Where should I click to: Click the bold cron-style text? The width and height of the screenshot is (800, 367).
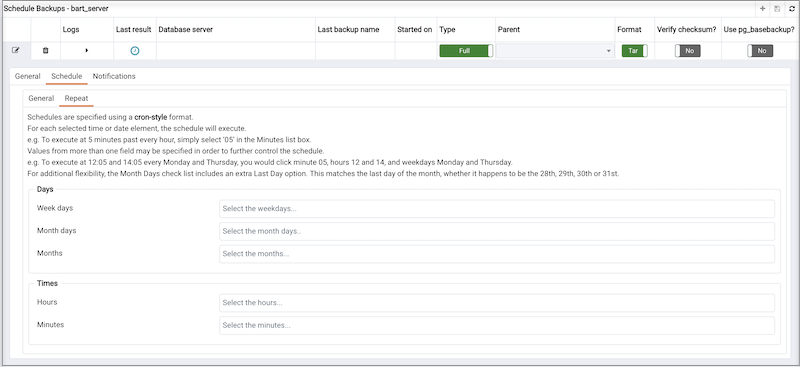151,117
